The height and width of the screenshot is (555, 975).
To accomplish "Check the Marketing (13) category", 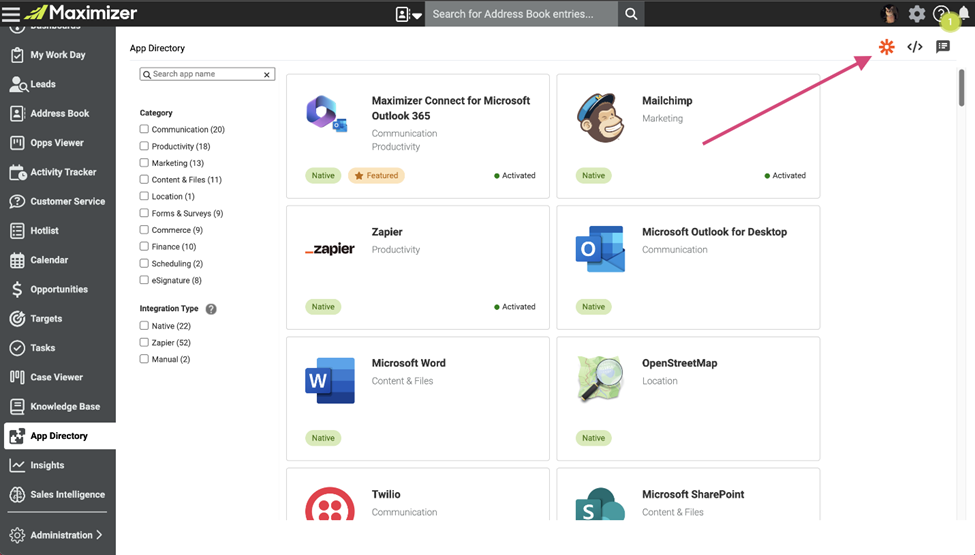I will 144,163.
